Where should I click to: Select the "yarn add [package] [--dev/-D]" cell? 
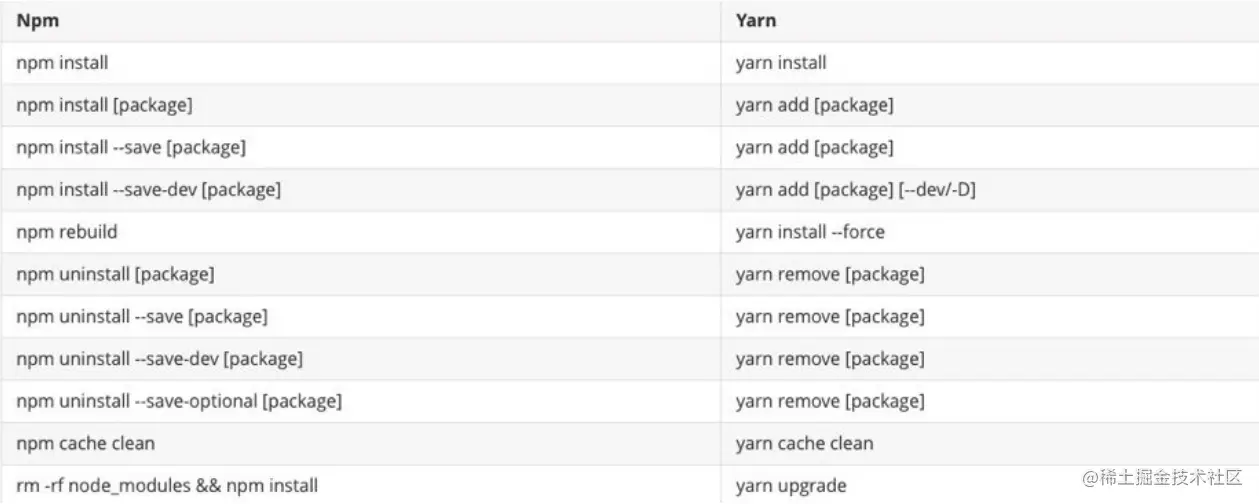855,190
